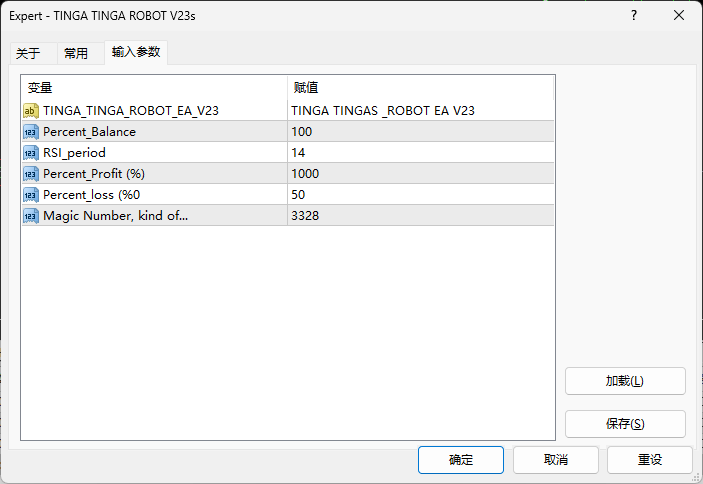
Task: Confirm settings with the 确定 button
Action: [x=461, y=460]
